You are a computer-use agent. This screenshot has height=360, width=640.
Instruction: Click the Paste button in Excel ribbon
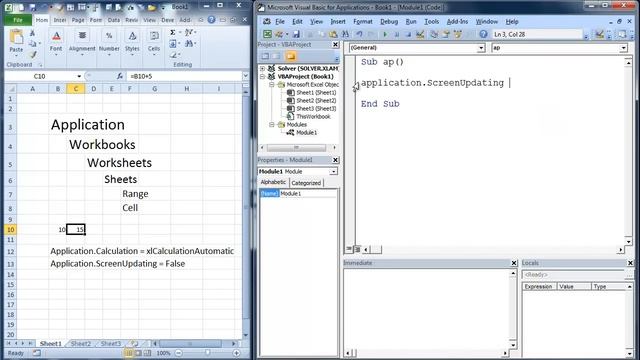[16, 42]
